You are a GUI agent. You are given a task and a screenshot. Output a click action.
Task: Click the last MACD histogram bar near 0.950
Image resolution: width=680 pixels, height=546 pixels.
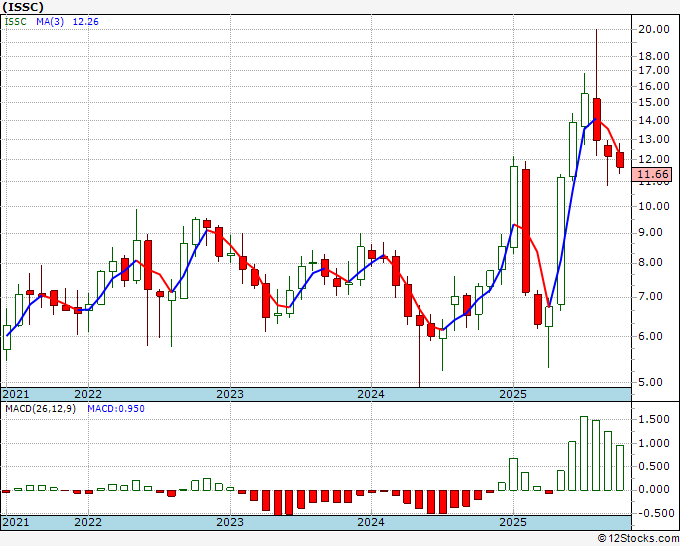pos(620,468)
